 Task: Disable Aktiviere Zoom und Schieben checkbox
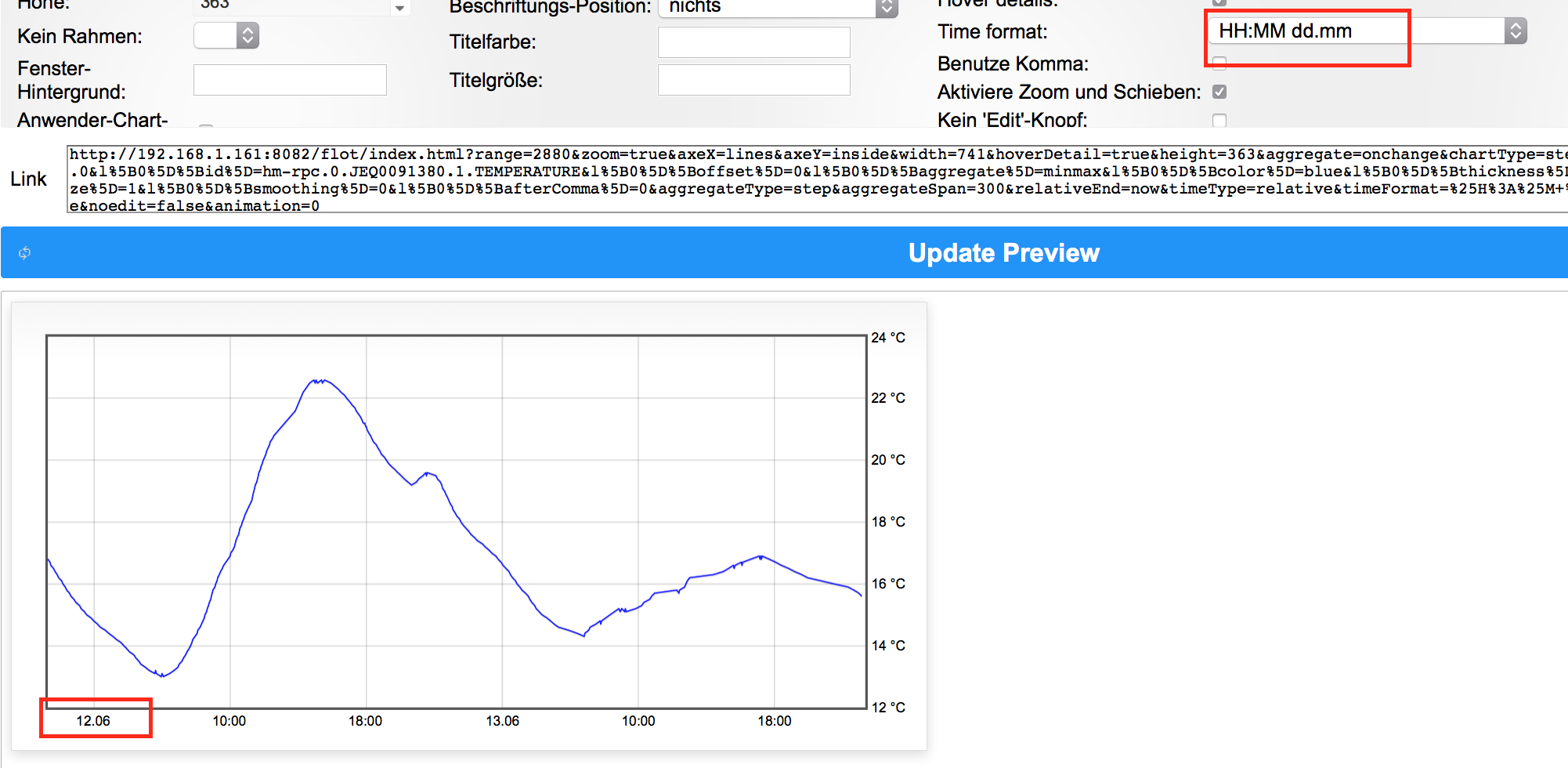click(x=1219, y=92)
